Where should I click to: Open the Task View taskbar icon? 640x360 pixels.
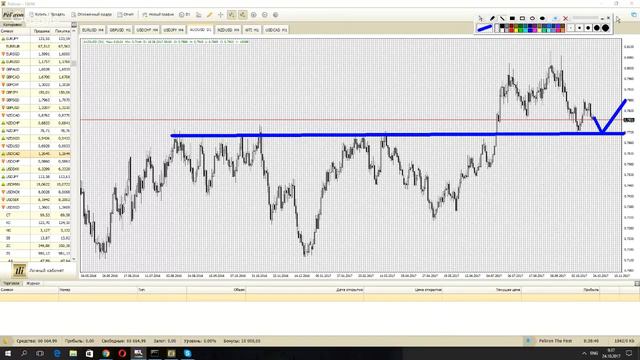[x=40, y=353]
